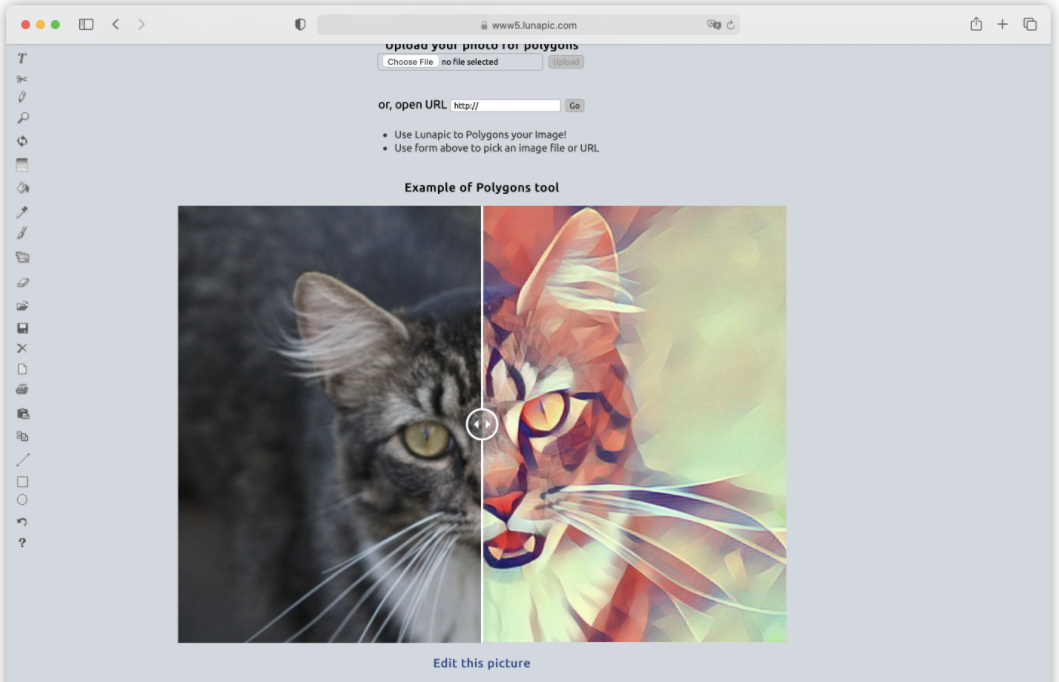Click the open URL text field

click(505, 106)
